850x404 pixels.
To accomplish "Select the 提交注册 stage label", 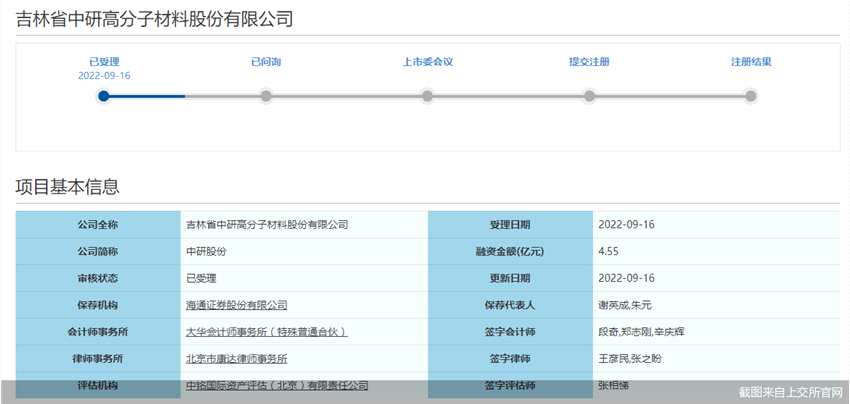I will (589, 62).
